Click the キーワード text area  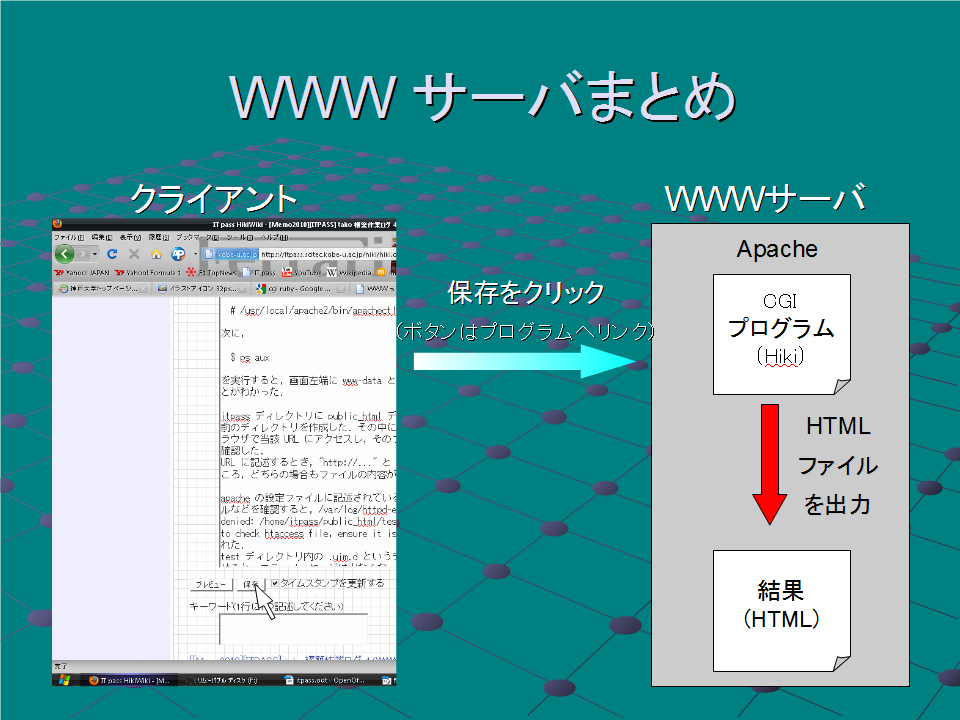(294, 628)
